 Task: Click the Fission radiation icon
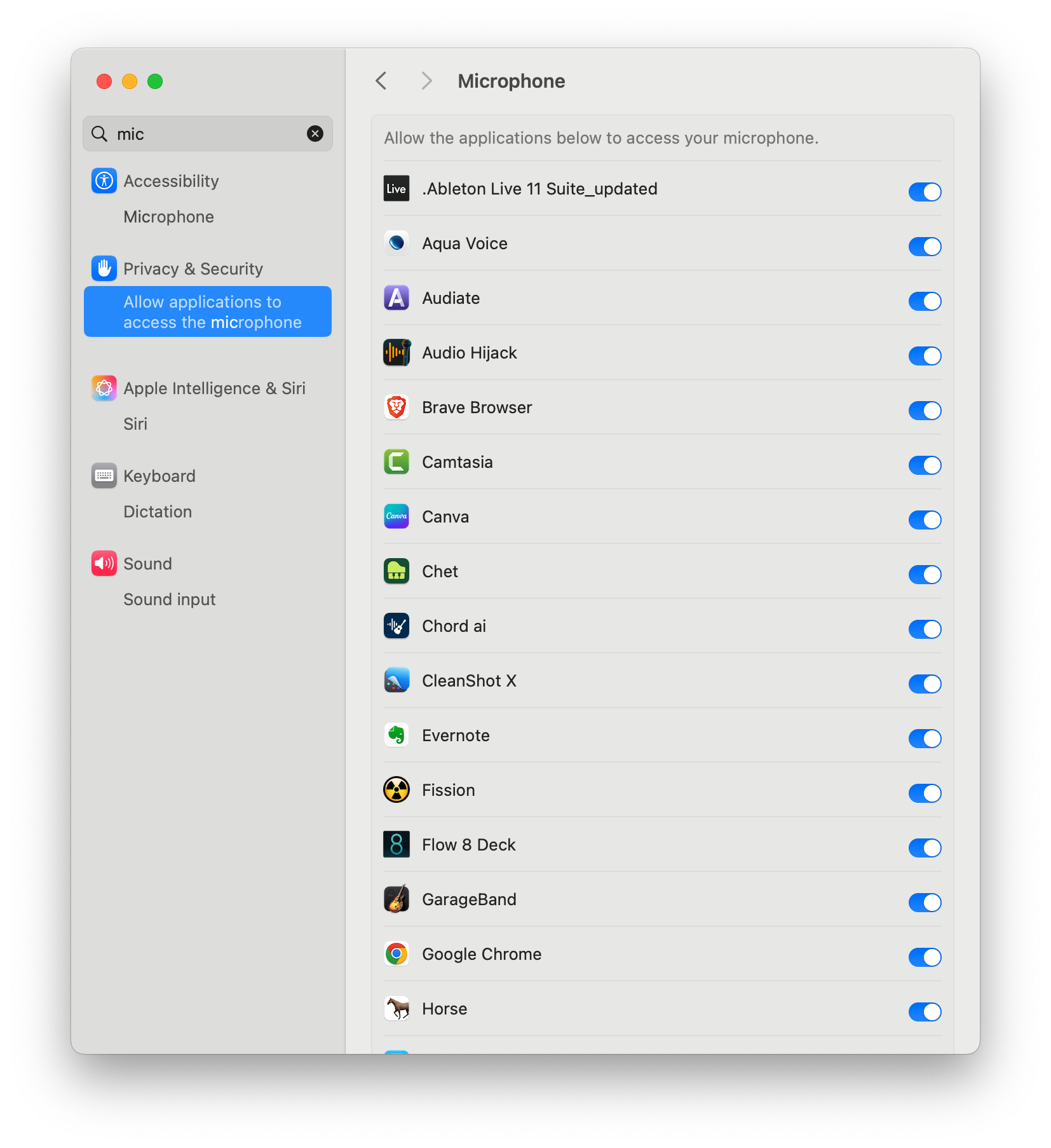pos(397,790)
